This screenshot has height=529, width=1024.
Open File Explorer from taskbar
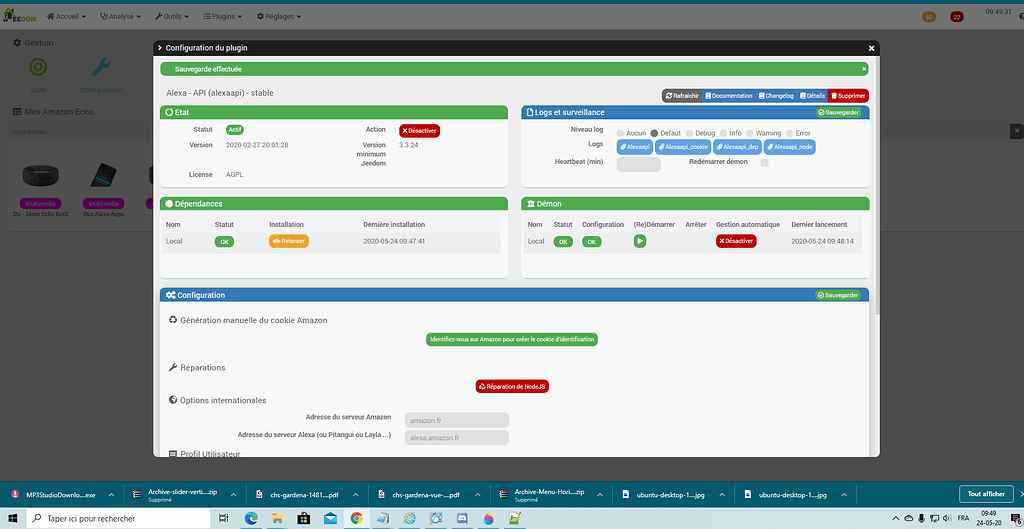coord(277,518)
